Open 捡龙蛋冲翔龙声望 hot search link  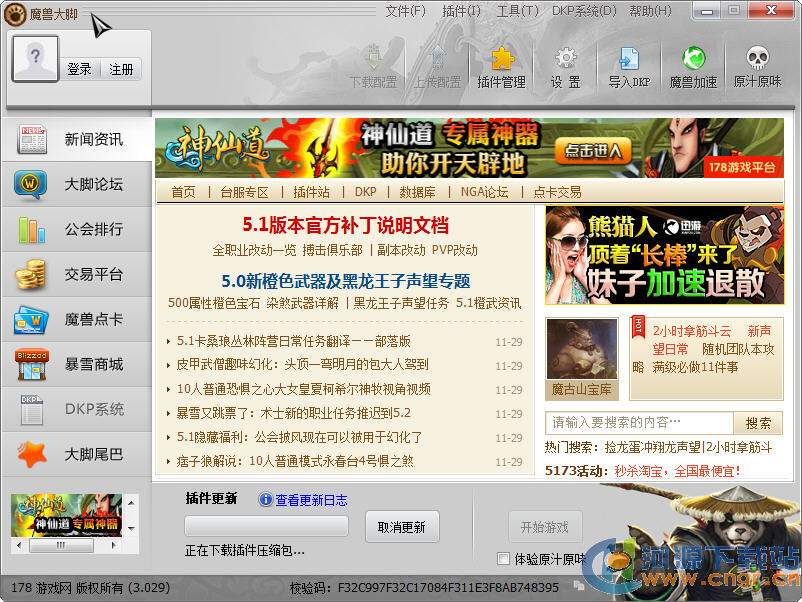click(x=652, y=448)
